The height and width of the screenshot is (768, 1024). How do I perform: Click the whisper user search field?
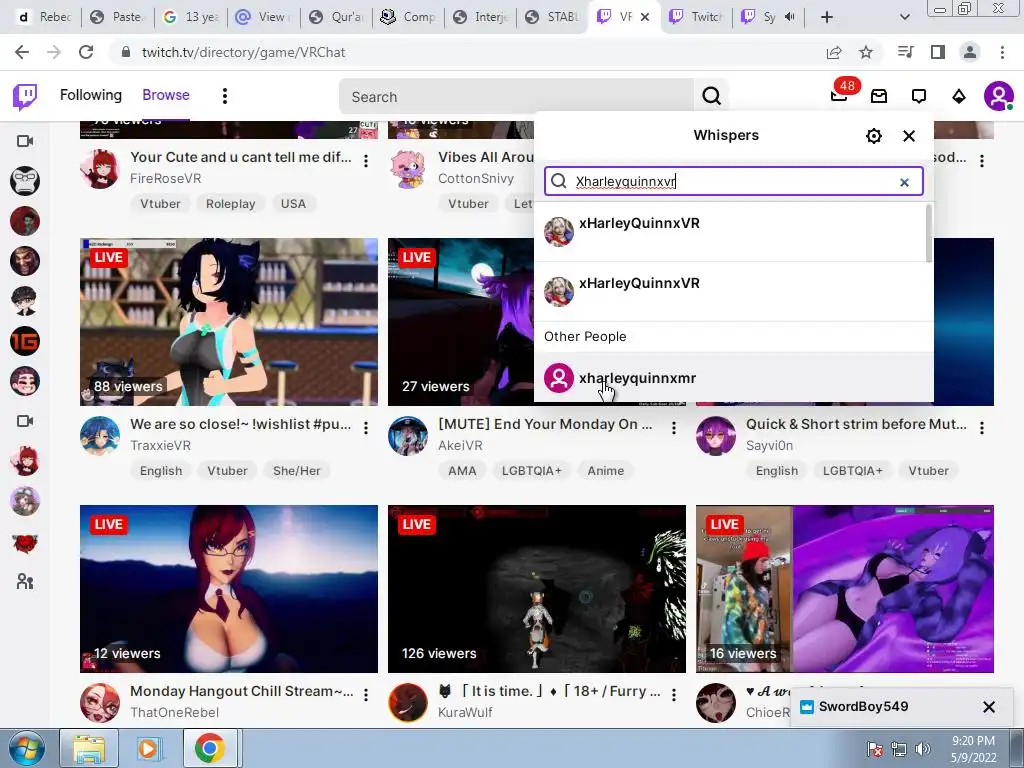[733, 181]
